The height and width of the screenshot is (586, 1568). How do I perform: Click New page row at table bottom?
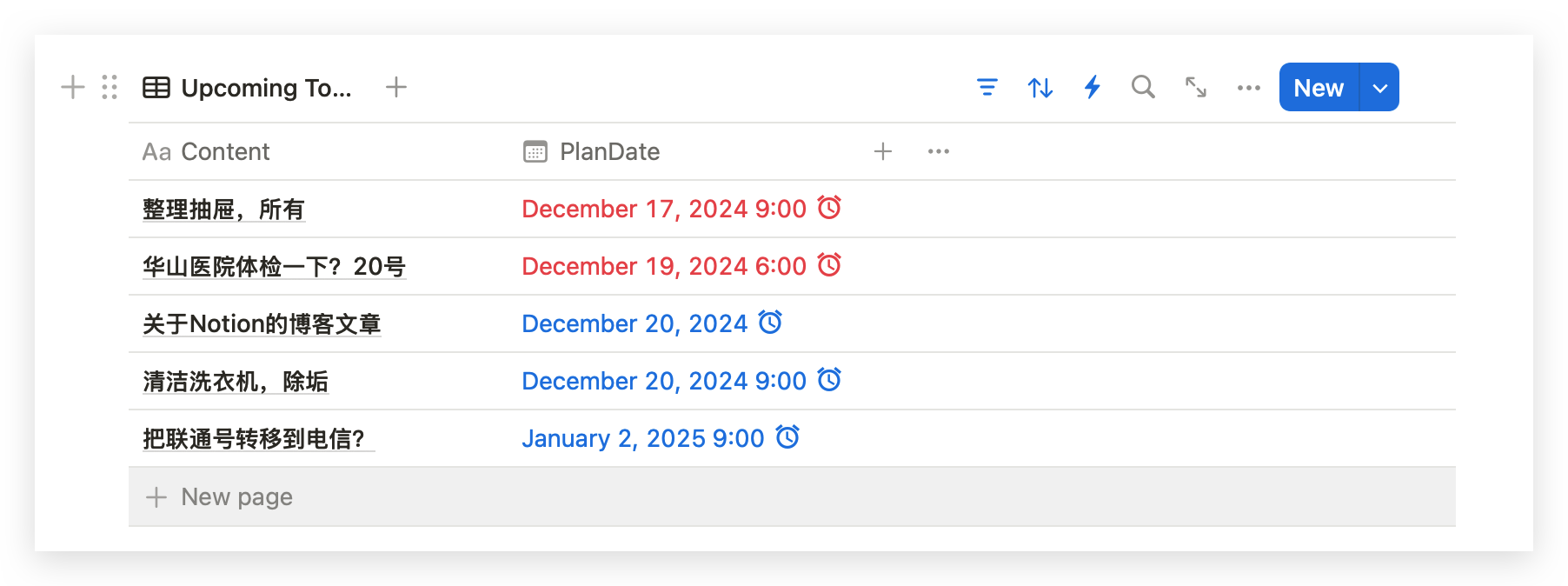click(792, 496)
